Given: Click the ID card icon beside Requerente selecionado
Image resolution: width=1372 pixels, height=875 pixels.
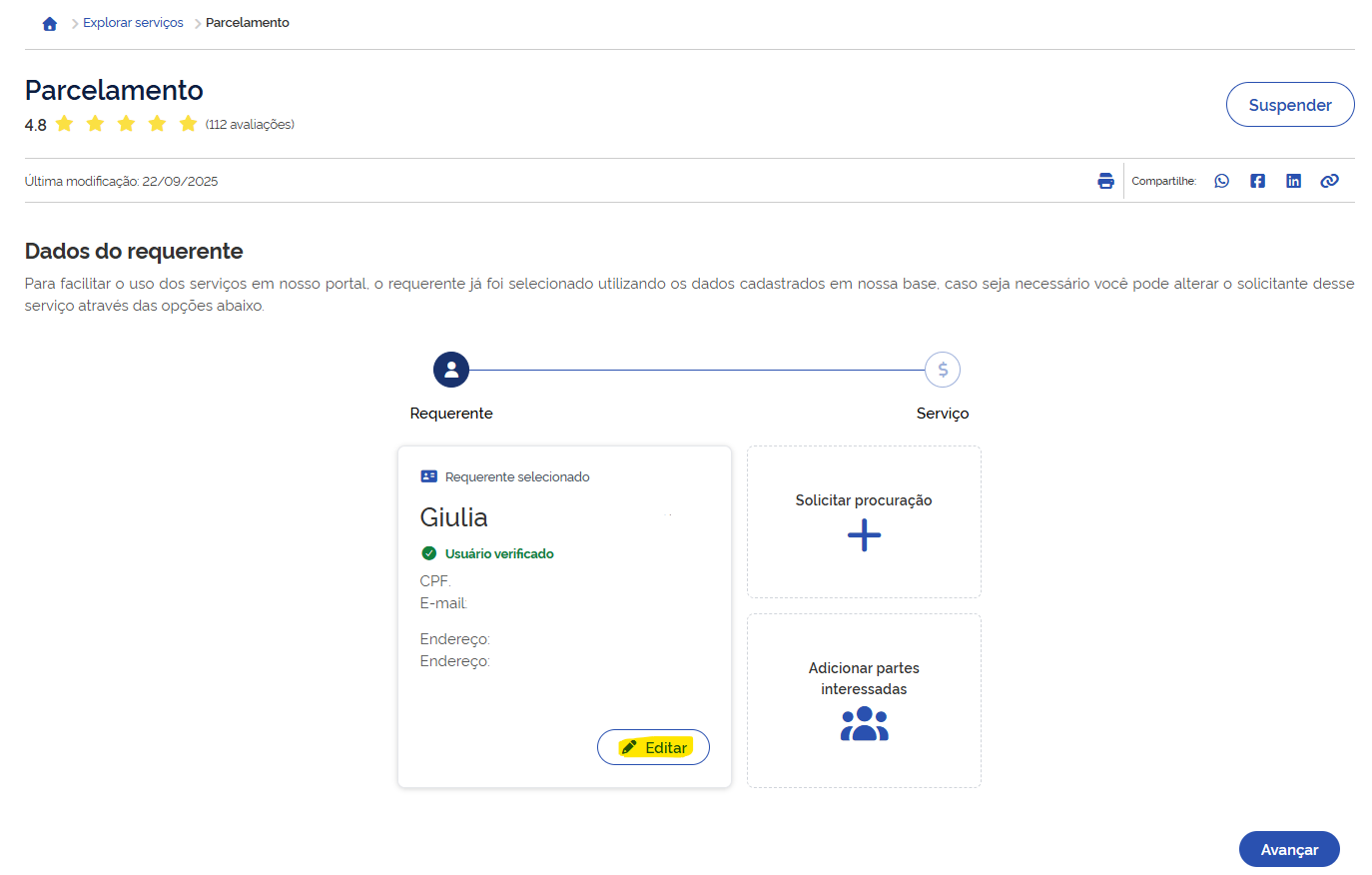Looking at the screenshot, I should (429, 476).
